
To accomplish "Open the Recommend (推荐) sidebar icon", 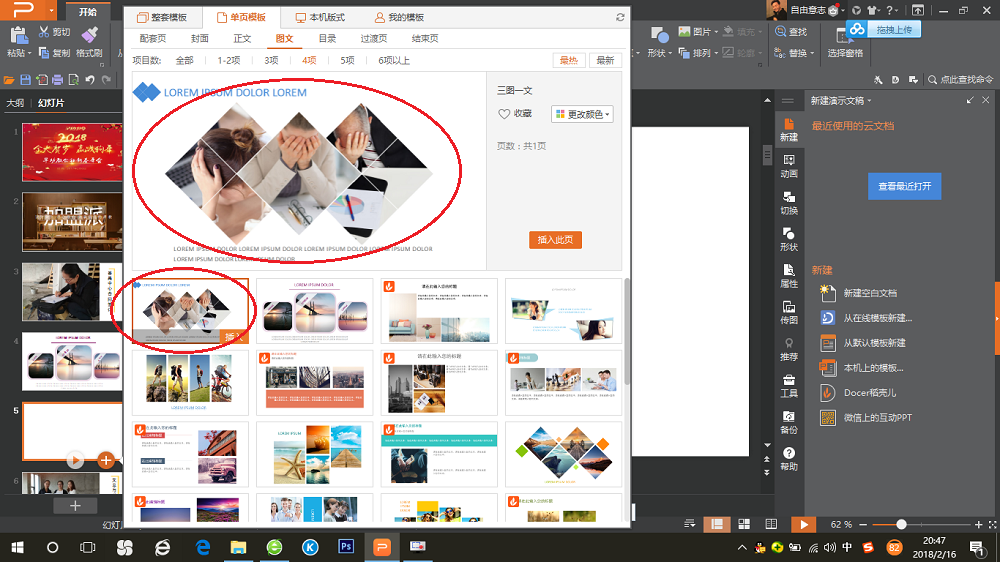I will 789,343.
